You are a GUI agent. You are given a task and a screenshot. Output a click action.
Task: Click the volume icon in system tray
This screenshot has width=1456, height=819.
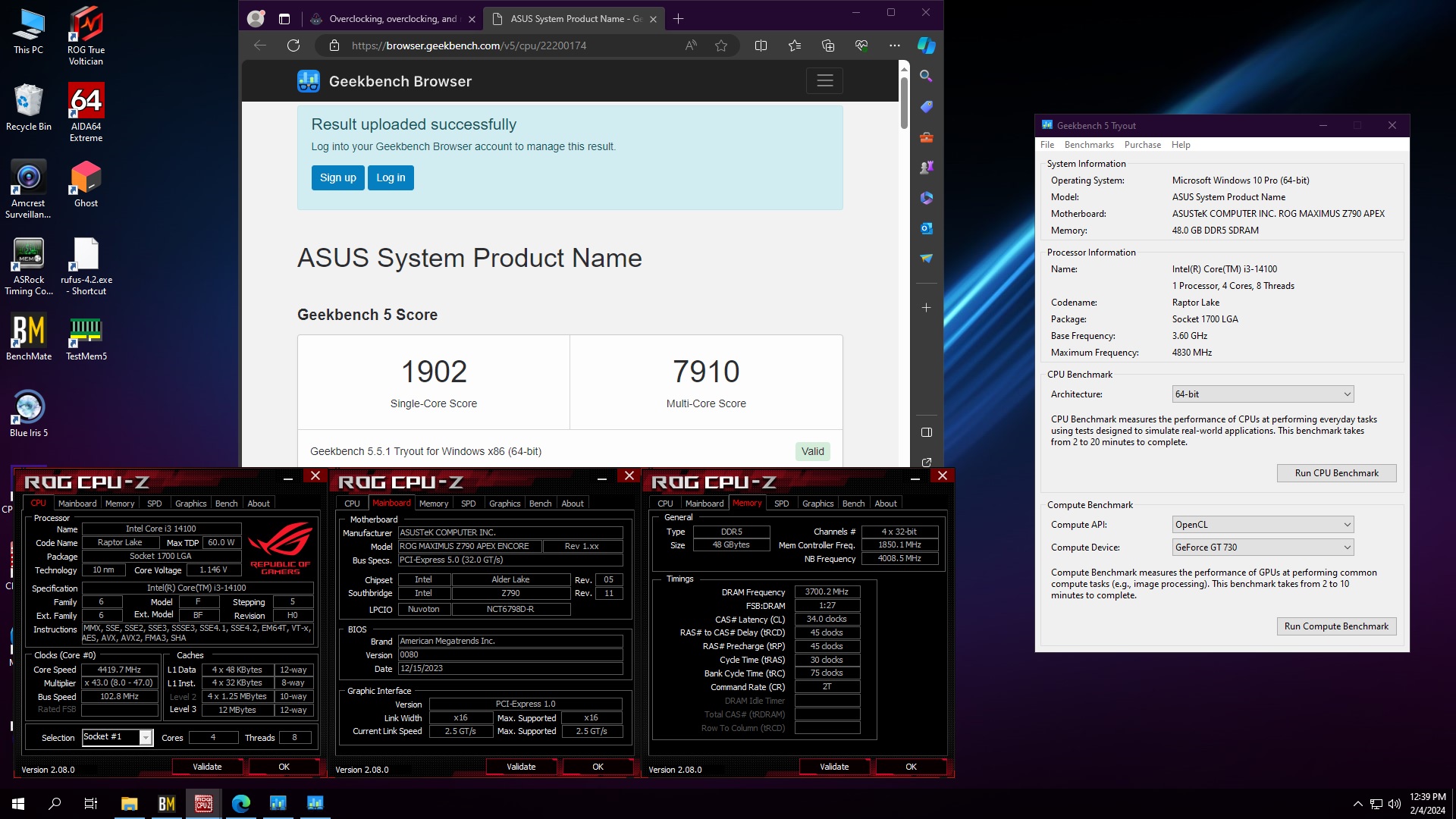click(x=1394, y=804)
